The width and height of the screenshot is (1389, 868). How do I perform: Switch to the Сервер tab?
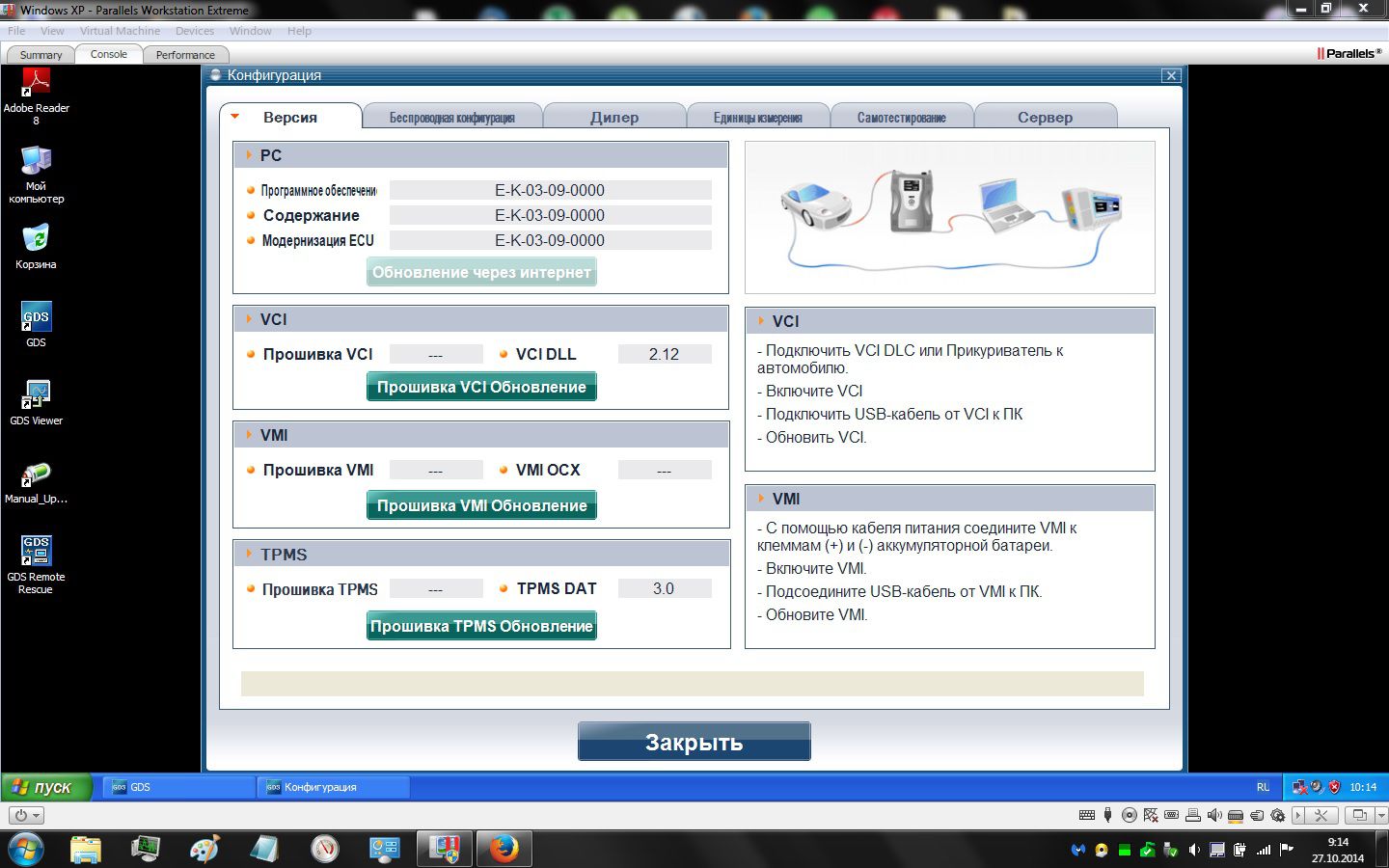click(x=1046, y=117)
